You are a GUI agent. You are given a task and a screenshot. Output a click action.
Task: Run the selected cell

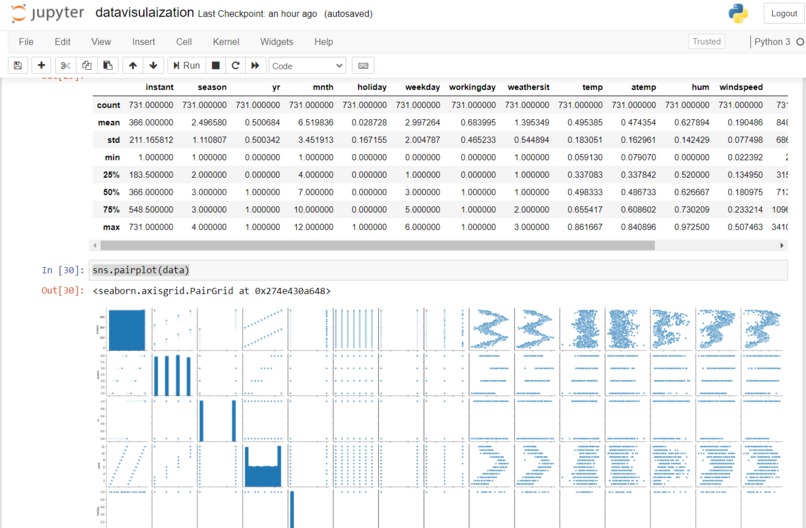pos(186,66)
